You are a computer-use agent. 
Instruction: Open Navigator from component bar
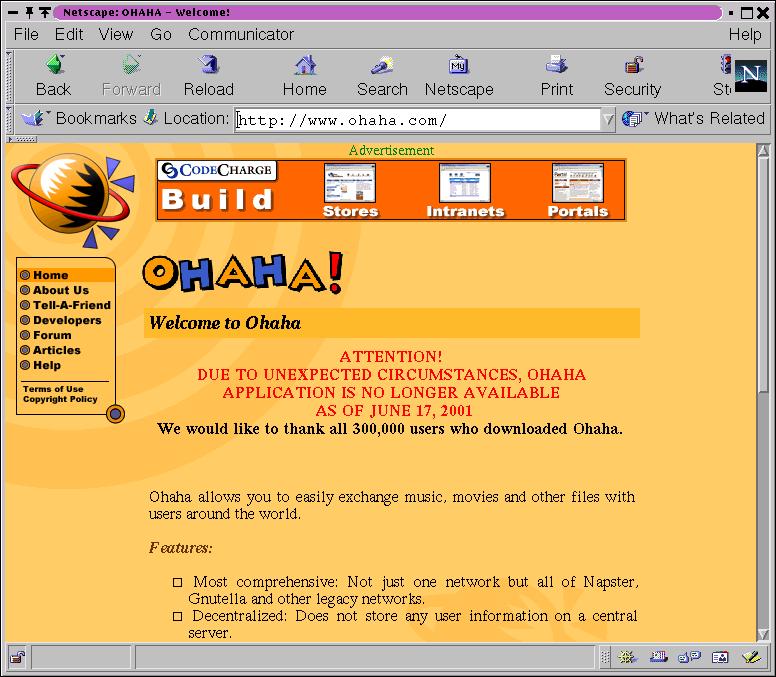pos(627,657)
